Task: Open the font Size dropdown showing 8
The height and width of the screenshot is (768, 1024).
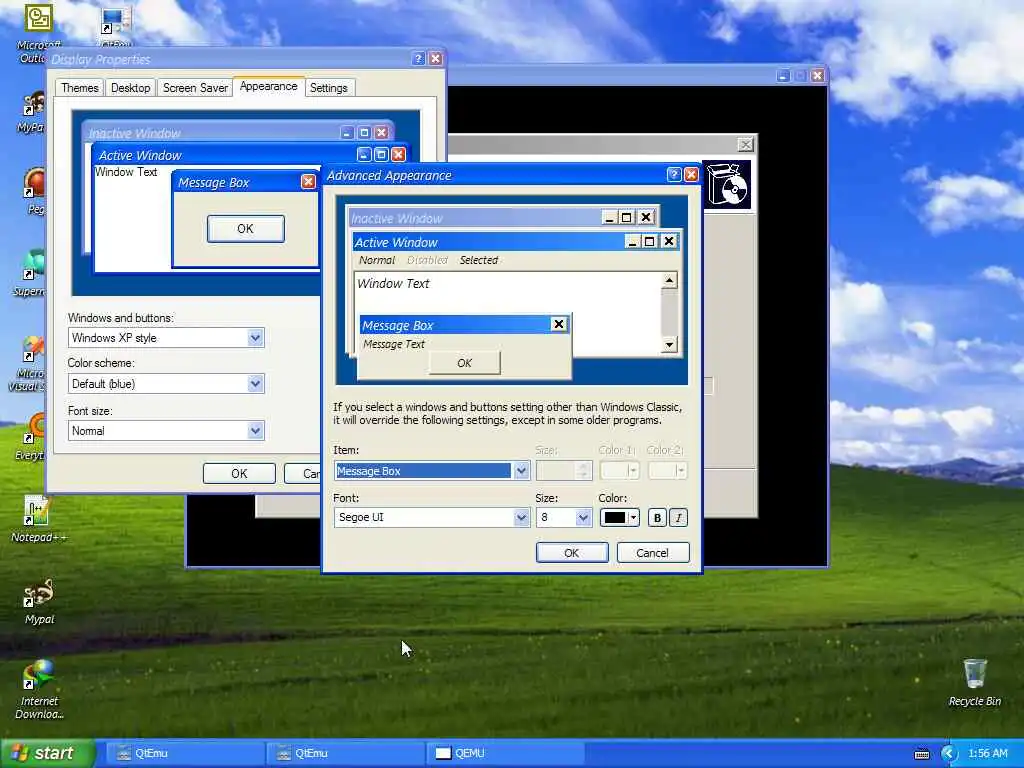Action: [583, 517]
